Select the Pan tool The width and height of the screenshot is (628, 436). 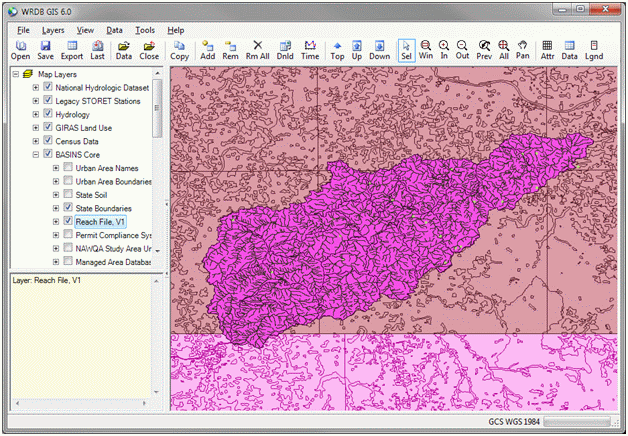(523, 50)
